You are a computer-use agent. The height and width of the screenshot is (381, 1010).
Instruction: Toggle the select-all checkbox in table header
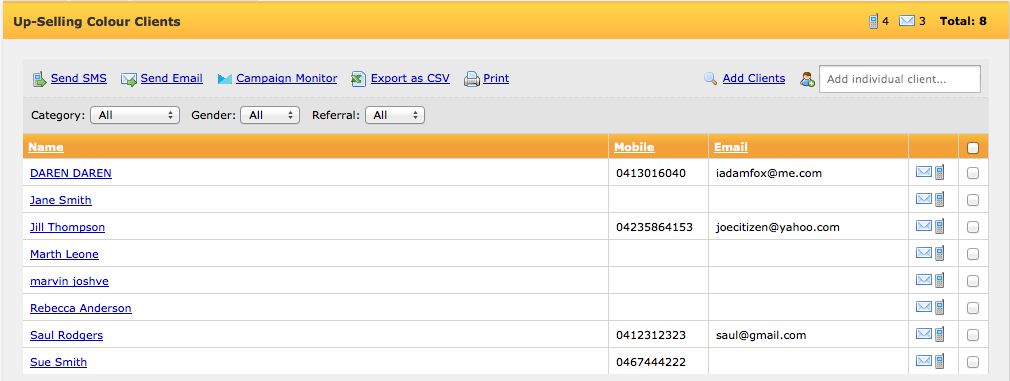click(x=973, y=148)
